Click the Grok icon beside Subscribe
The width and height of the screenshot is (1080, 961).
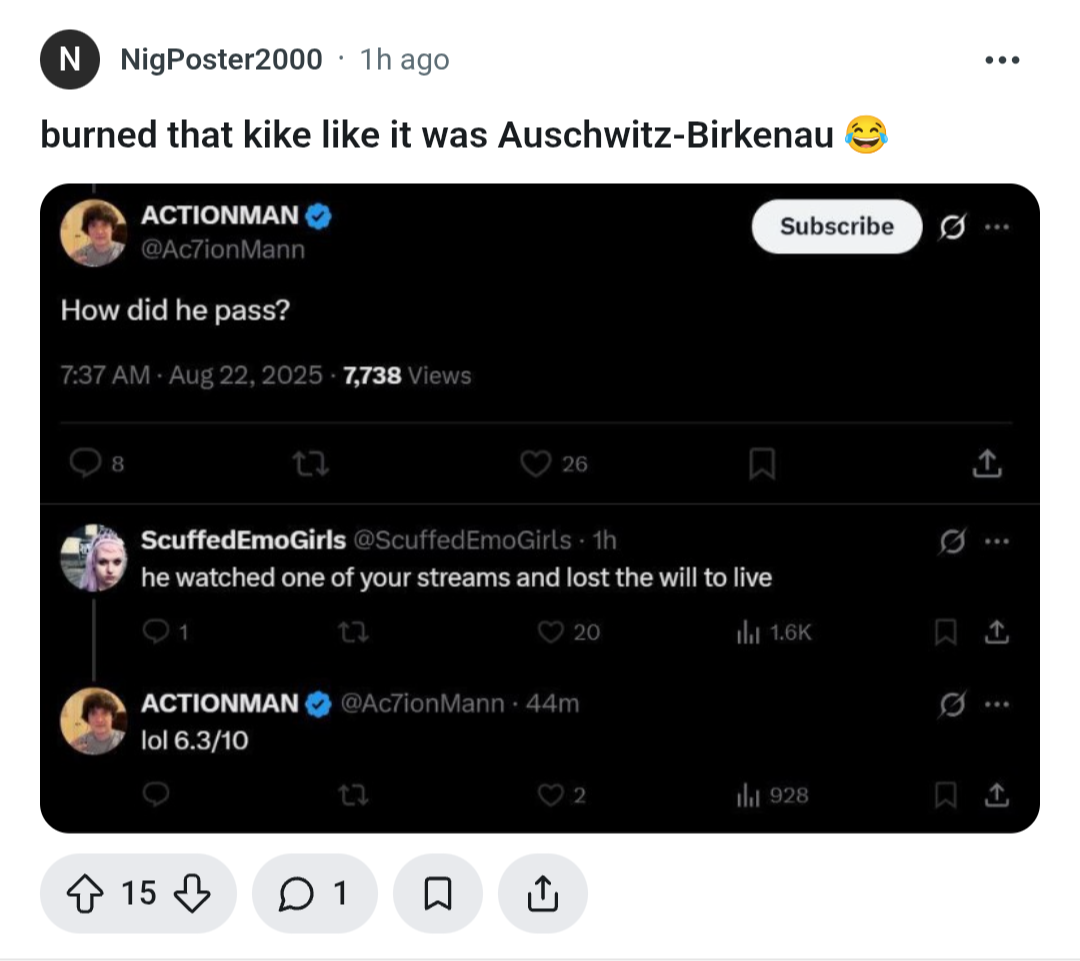(x=952, y=227)
